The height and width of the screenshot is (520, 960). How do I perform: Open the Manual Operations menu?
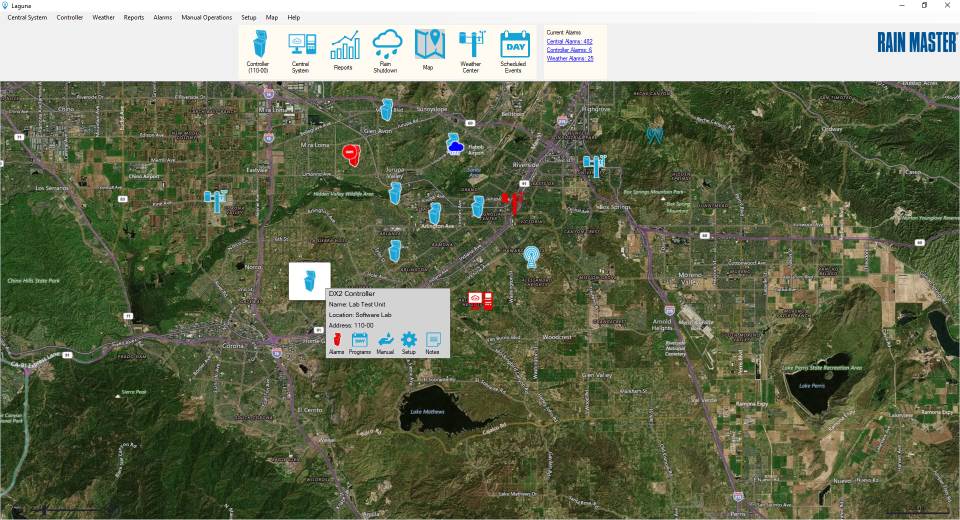[x=206, y=17]
